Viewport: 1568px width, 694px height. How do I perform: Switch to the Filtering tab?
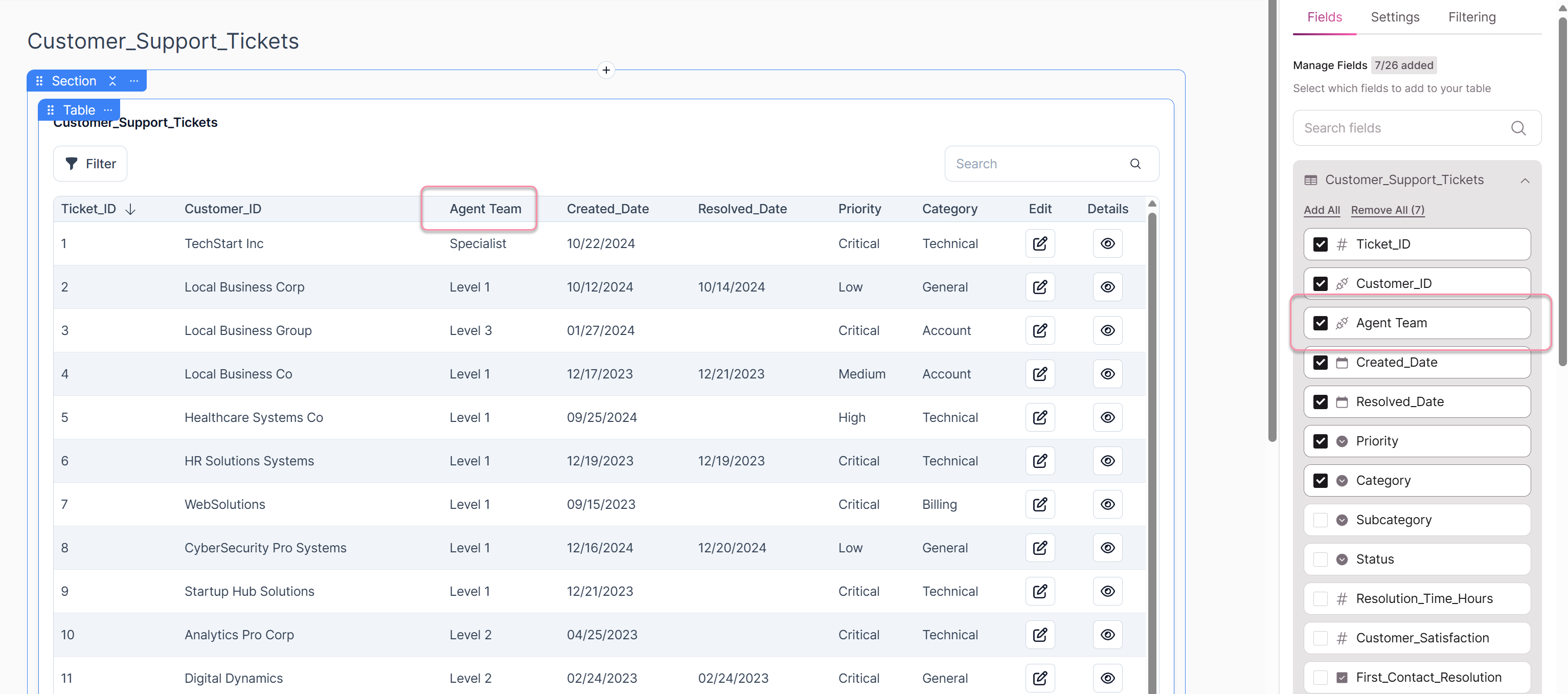pos(1471,17)
